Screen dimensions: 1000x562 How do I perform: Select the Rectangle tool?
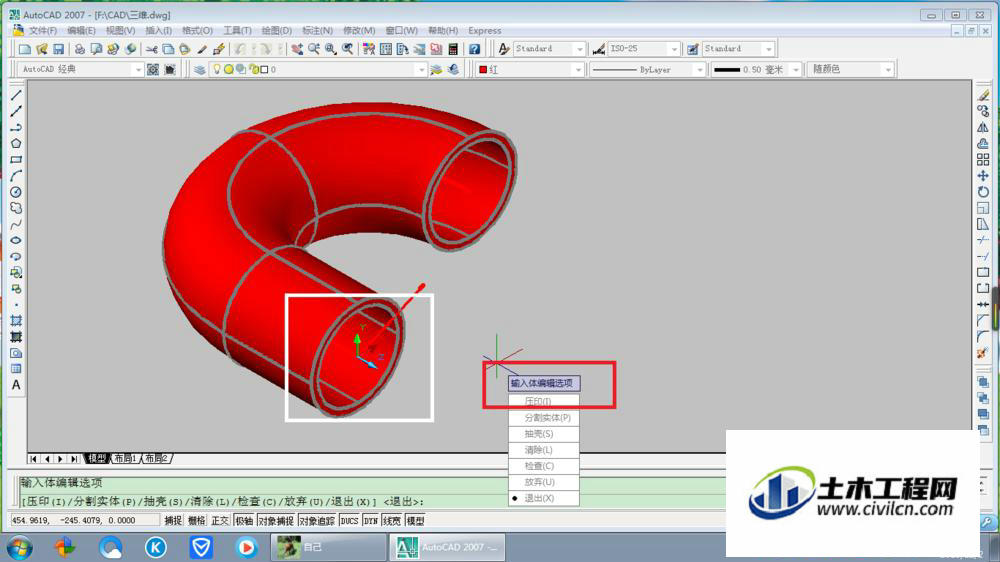click(x=16, y=159)
